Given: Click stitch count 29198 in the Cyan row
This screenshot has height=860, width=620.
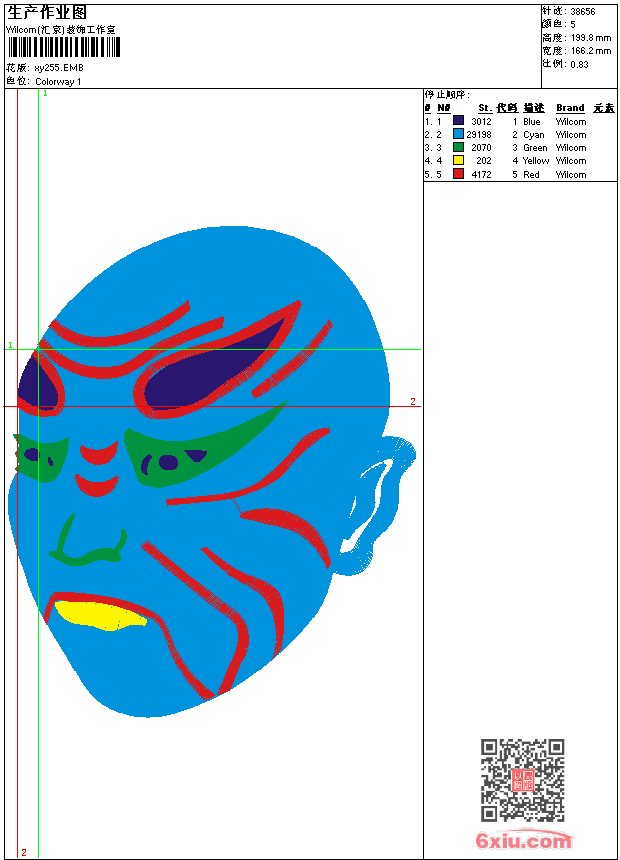Looking at the screenshot, I should [479, 134].
